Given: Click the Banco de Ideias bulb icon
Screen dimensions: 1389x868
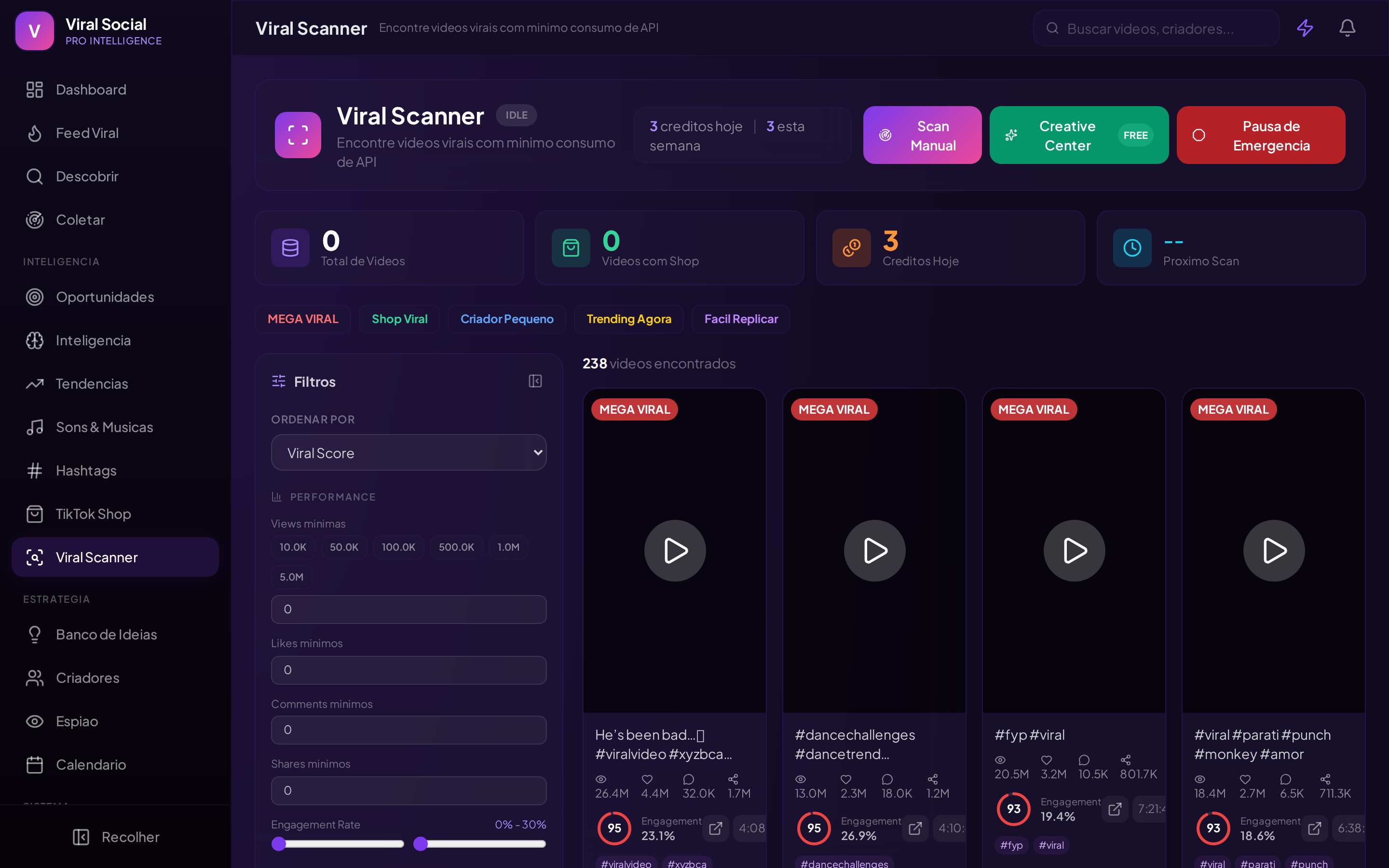Looking at the screenshot, I should (x=34, y=634).
